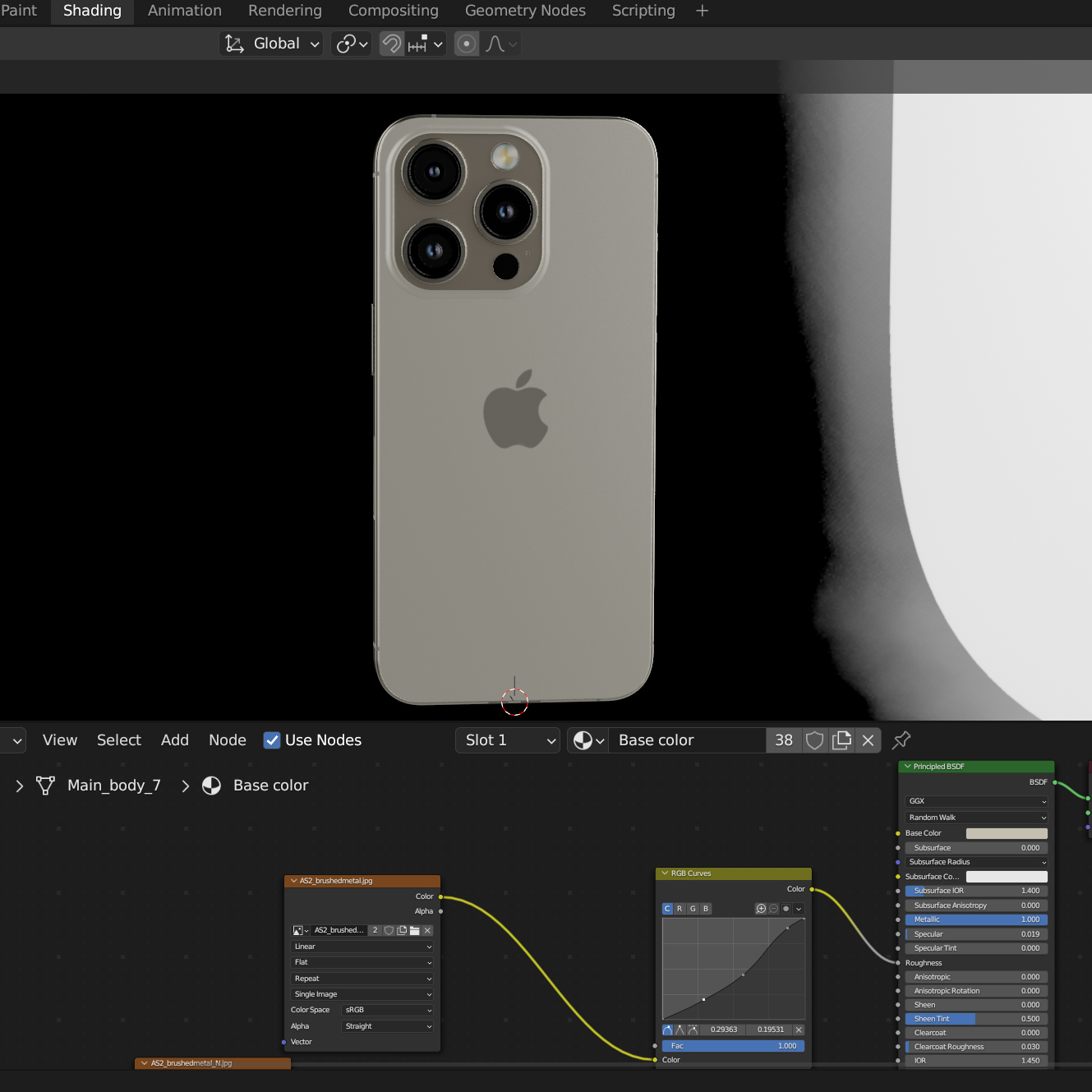Viewport: 1092px width, 1092px height.
Task: Click fake user shield for Base color material
Action: [814, 740]
